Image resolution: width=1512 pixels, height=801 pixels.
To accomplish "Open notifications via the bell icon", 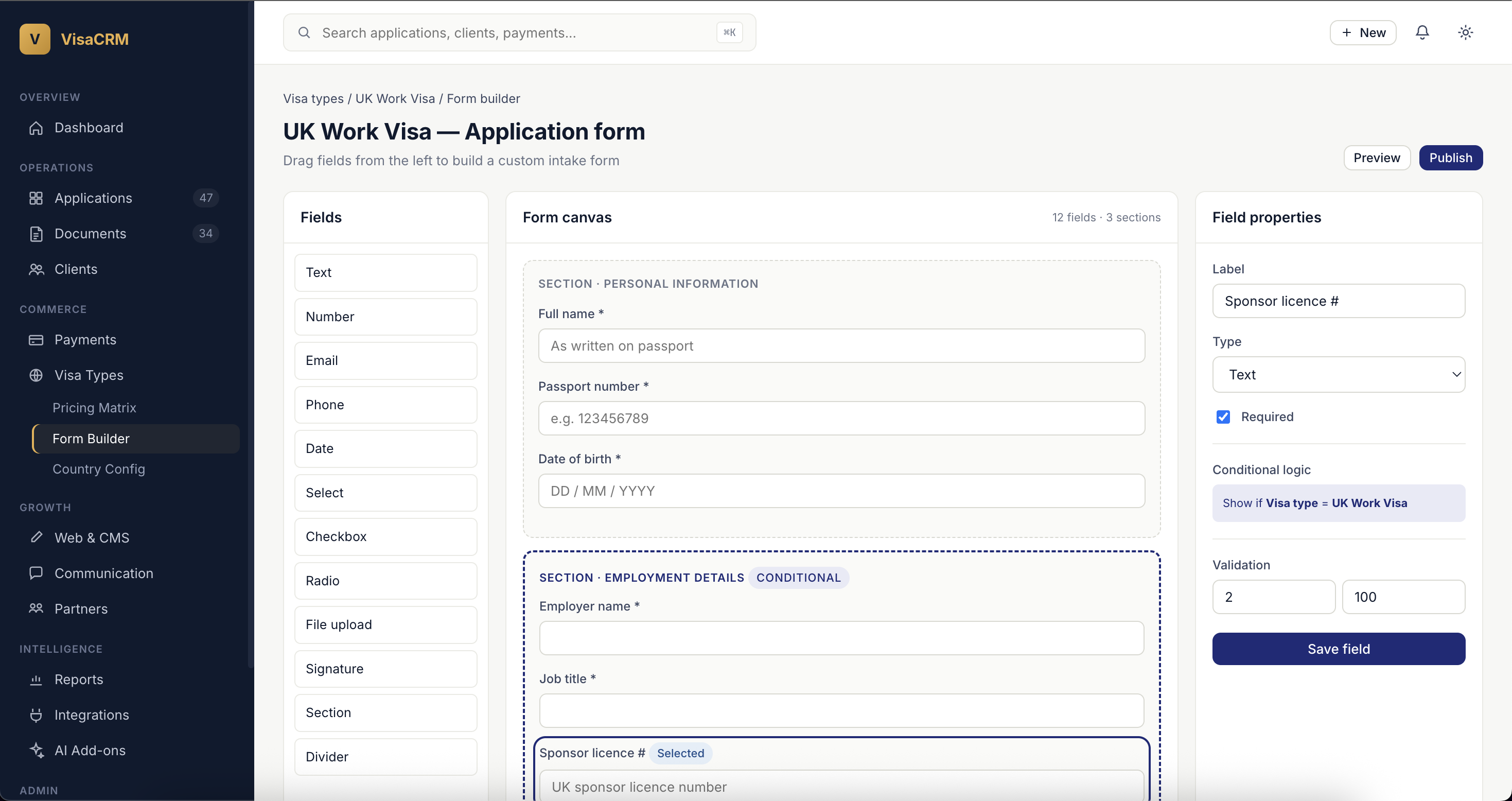I will 1422,32.
